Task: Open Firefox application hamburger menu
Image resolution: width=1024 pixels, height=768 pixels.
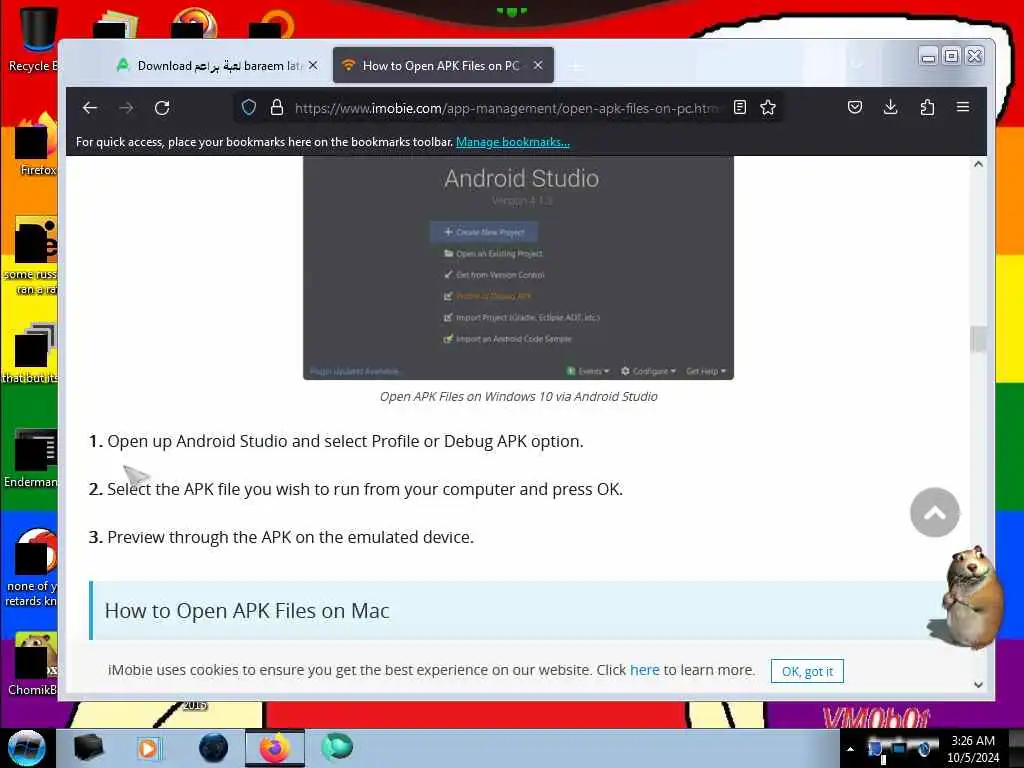Action: tap(963, 107)
